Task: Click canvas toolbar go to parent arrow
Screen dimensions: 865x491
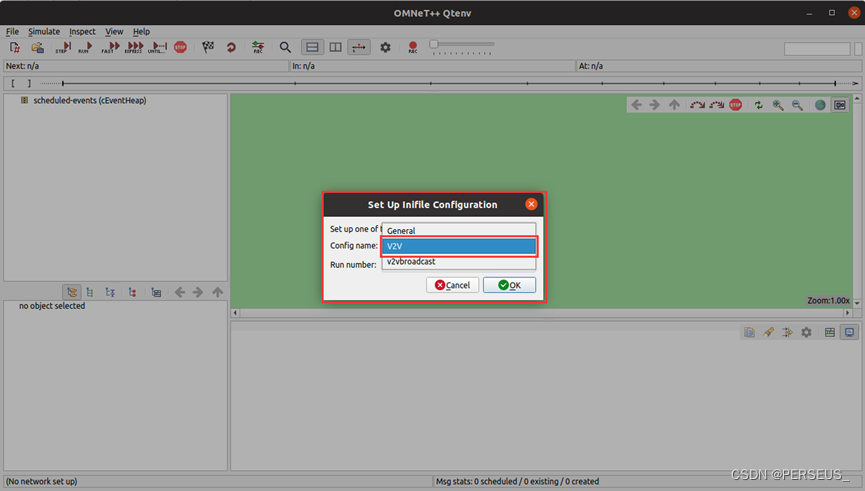Action: [x=674, y=105]
